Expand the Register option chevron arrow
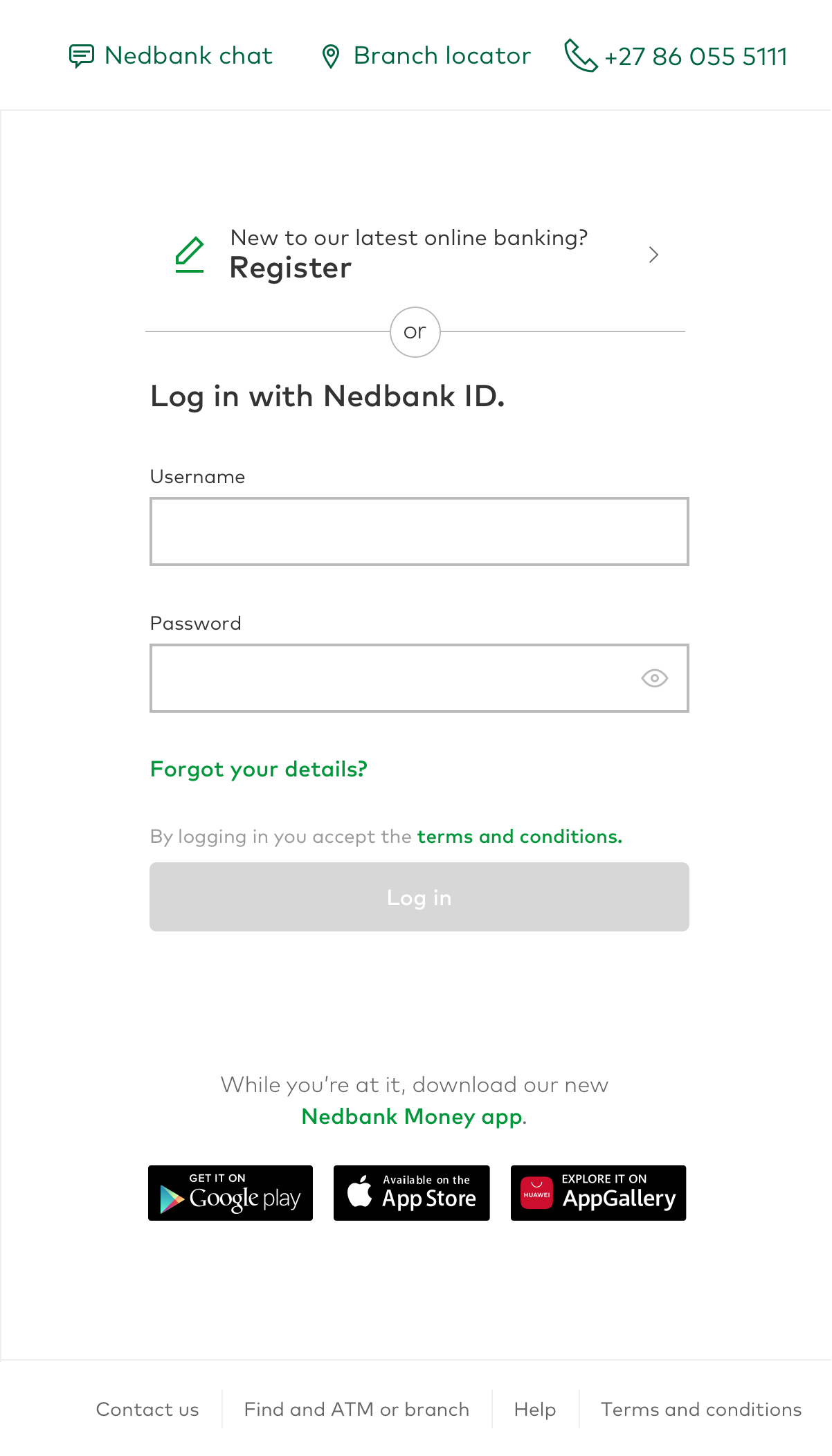Image resolution: width=832 pixels, height=1456 pixels. [653, 255]
